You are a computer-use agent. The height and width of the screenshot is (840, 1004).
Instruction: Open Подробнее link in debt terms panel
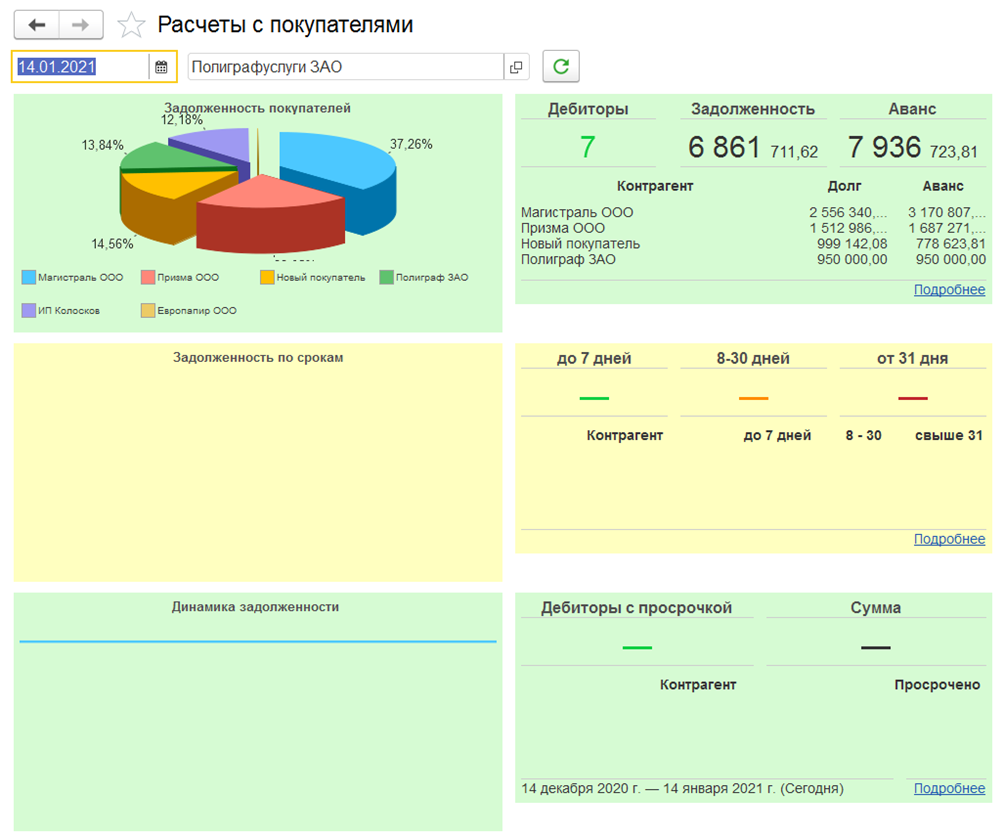point(949,539)
